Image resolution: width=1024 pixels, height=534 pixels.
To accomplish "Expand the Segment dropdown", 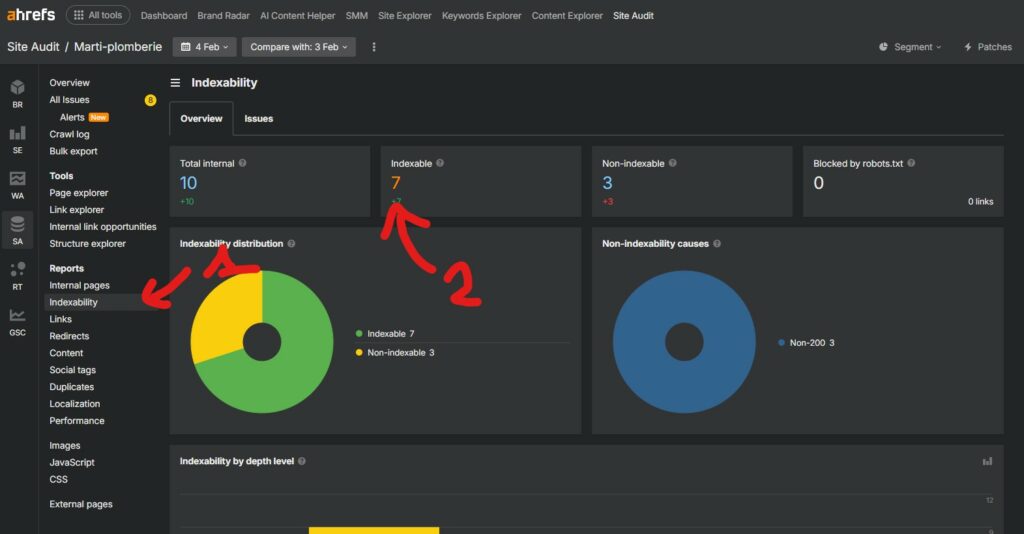I will [x=910, y=47].
